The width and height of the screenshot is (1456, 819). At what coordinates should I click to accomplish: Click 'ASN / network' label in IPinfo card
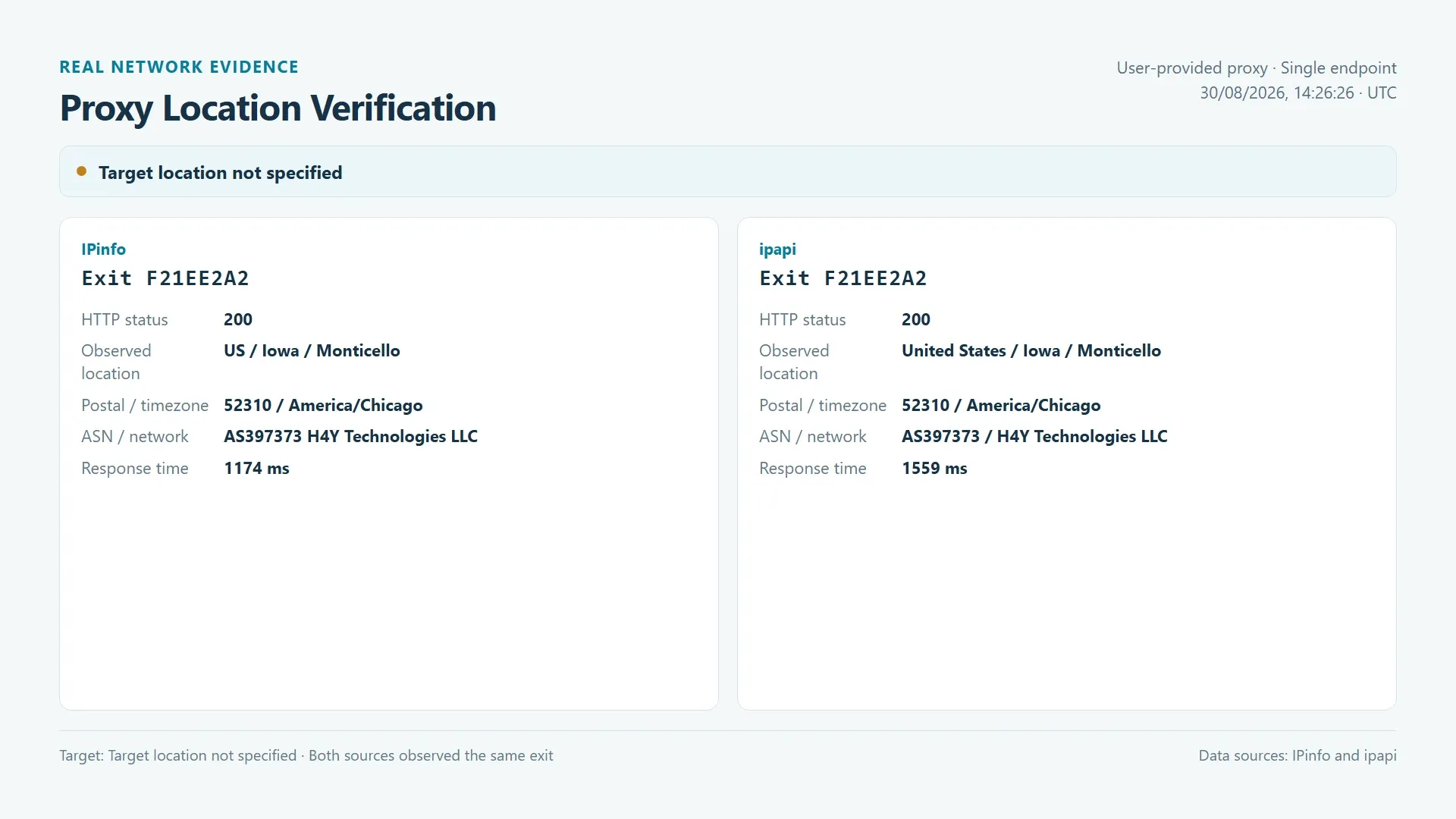[x=134, y=437]
